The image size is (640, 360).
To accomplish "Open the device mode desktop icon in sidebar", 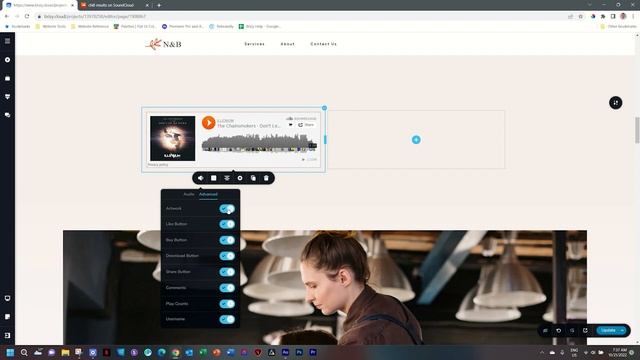I will (7, 298).
